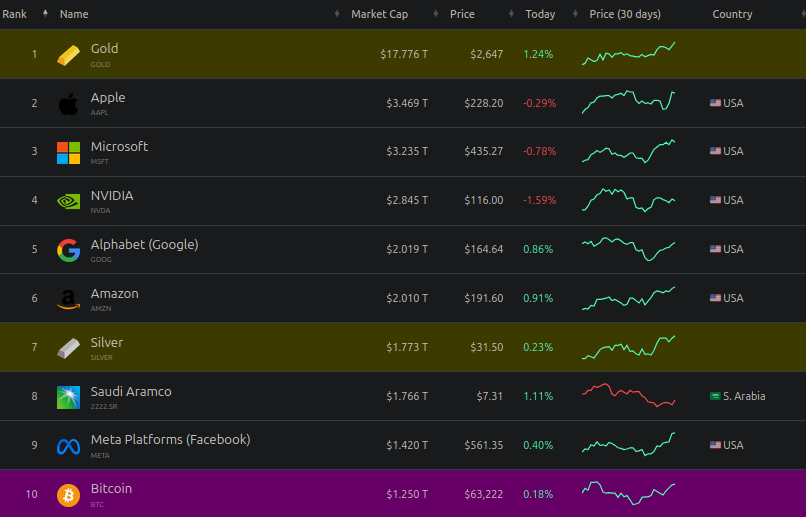Click the Google logo icon
This screenshot has height=517, width=806.
point(68,250)
